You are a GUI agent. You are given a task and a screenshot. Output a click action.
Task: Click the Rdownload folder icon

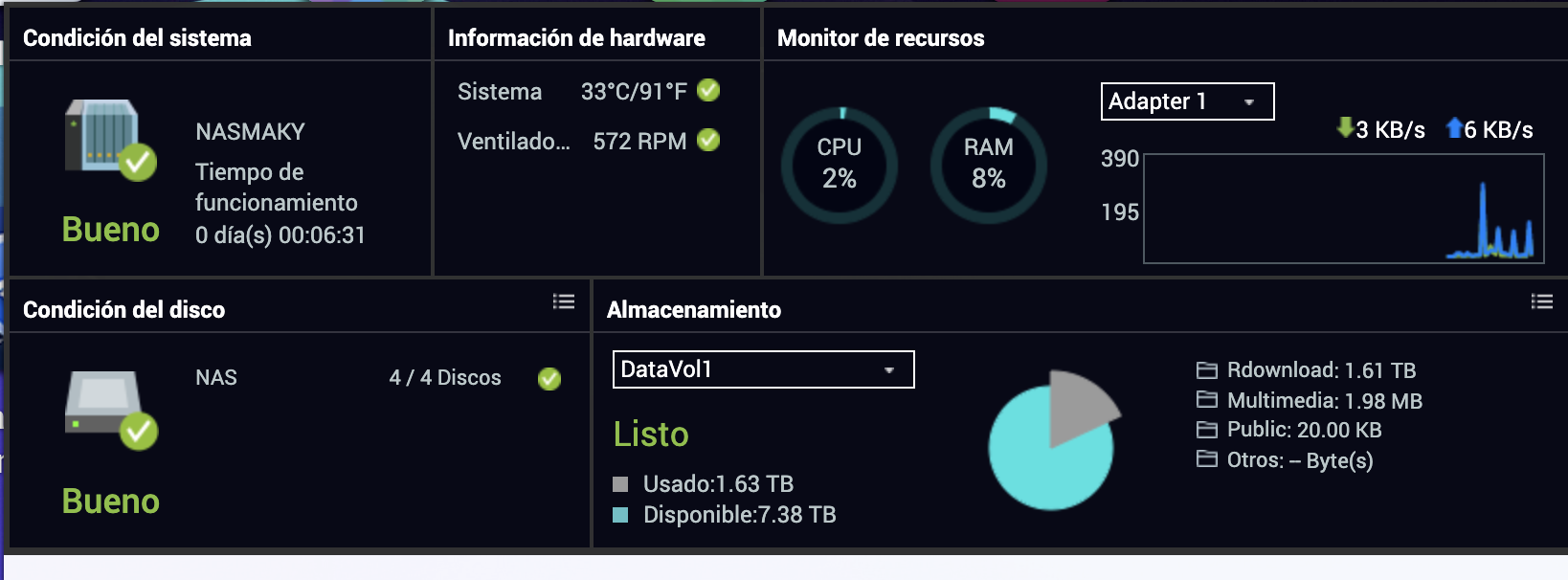1207,370
